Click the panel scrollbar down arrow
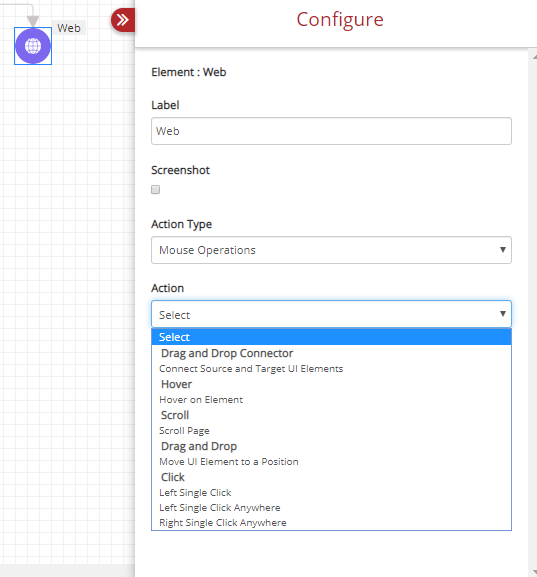The width and height of the screenshot is (537, 577). point(534,572)
